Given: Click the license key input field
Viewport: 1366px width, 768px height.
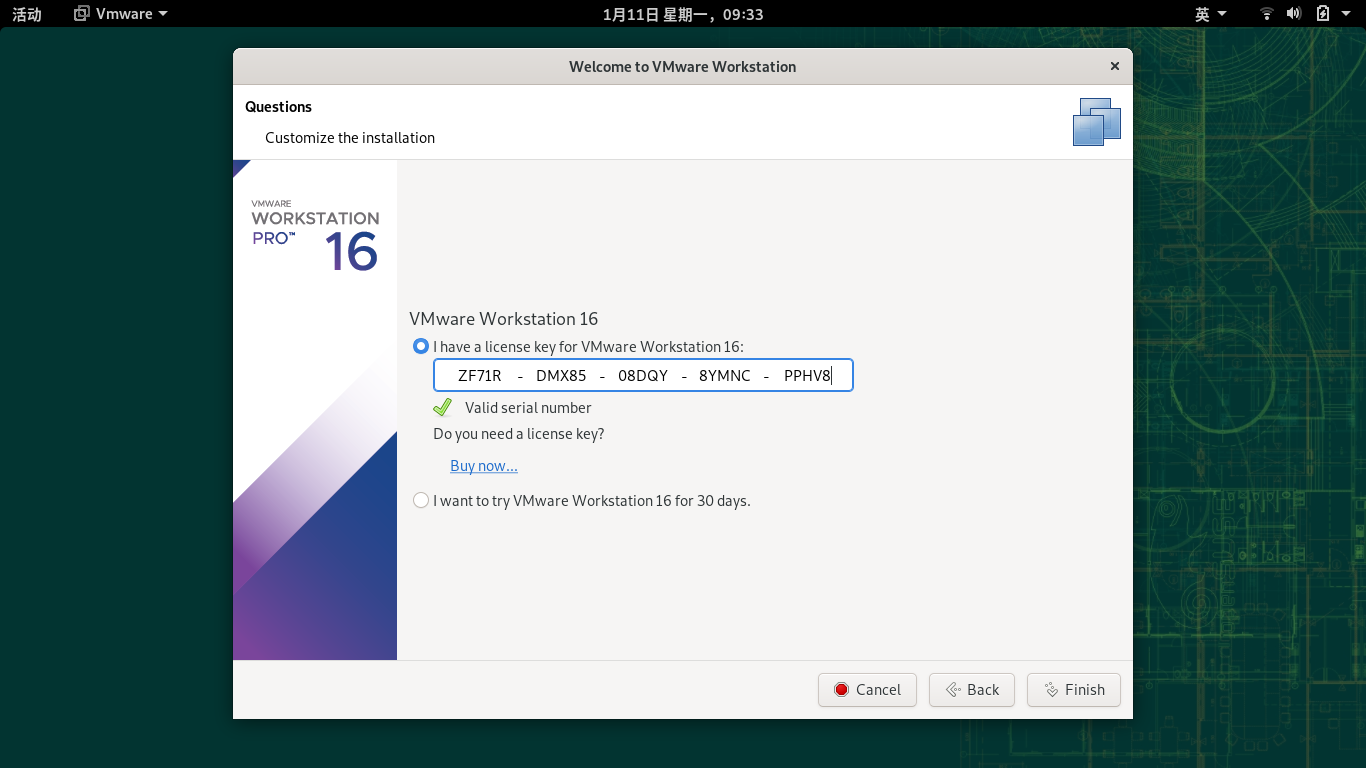Looking at the screenshot, I should tap(643, 375).
